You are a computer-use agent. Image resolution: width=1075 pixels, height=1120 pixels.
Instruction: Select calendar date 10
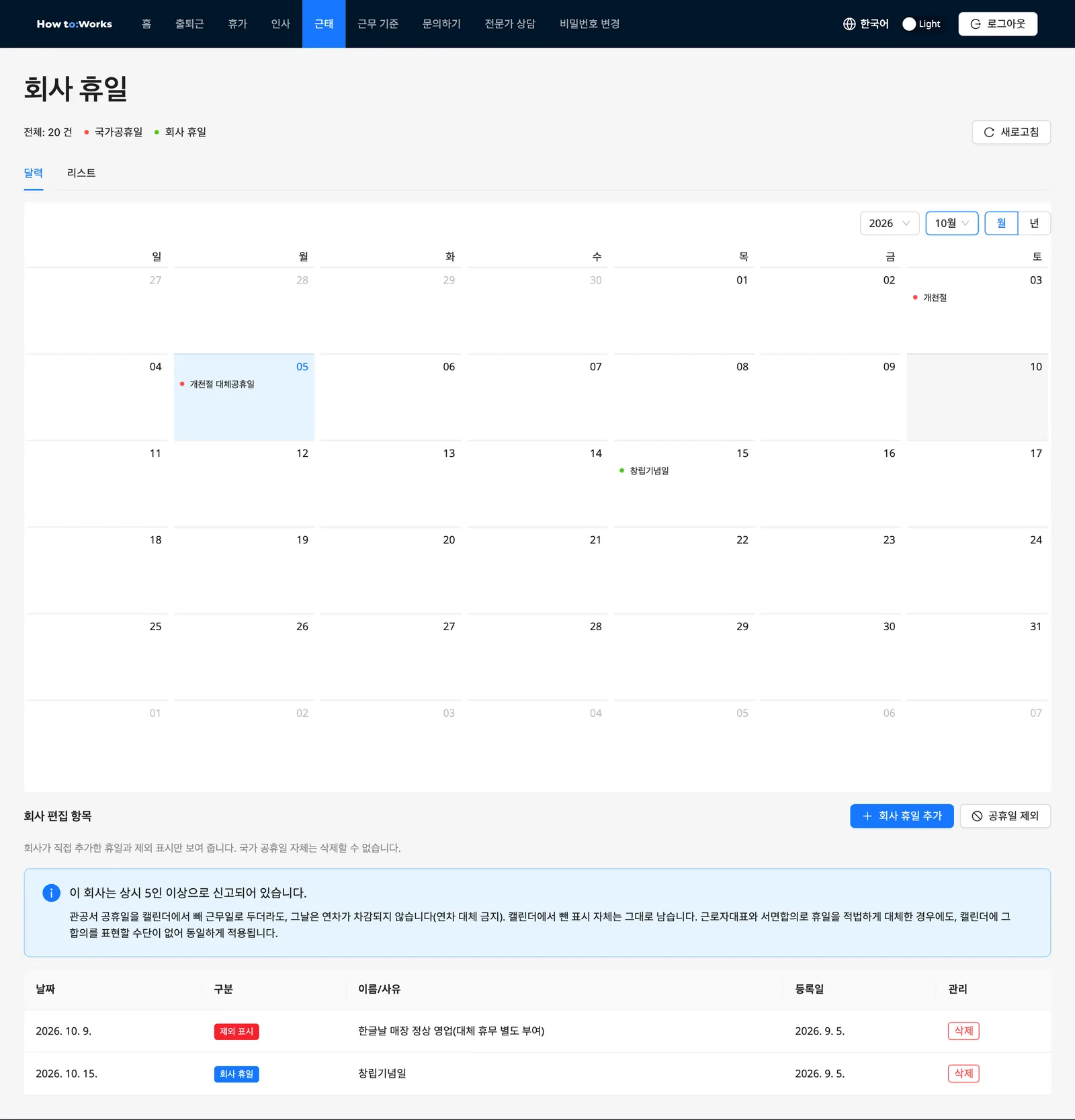(x=978, y=397)
